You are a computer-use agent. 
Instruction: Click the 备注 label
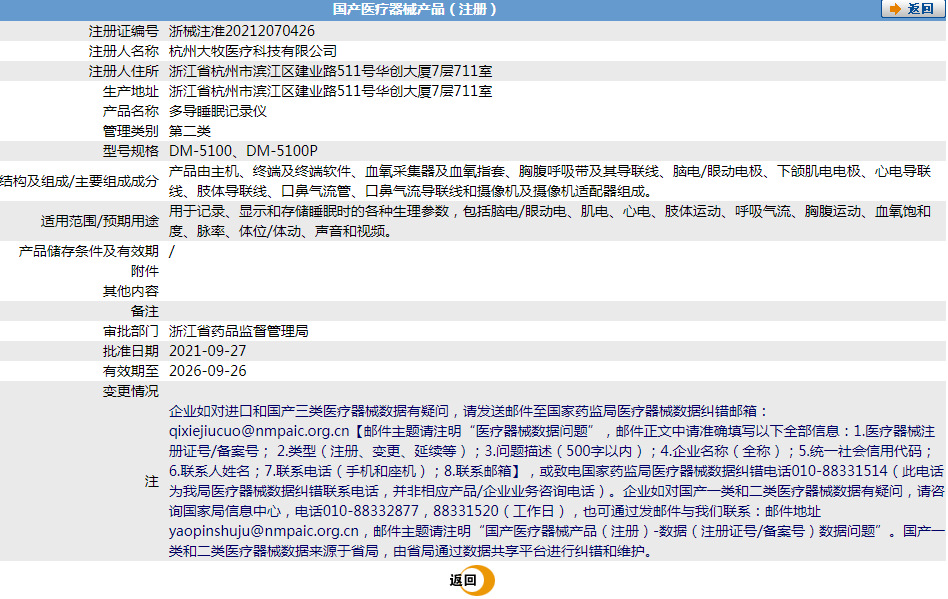144,311
